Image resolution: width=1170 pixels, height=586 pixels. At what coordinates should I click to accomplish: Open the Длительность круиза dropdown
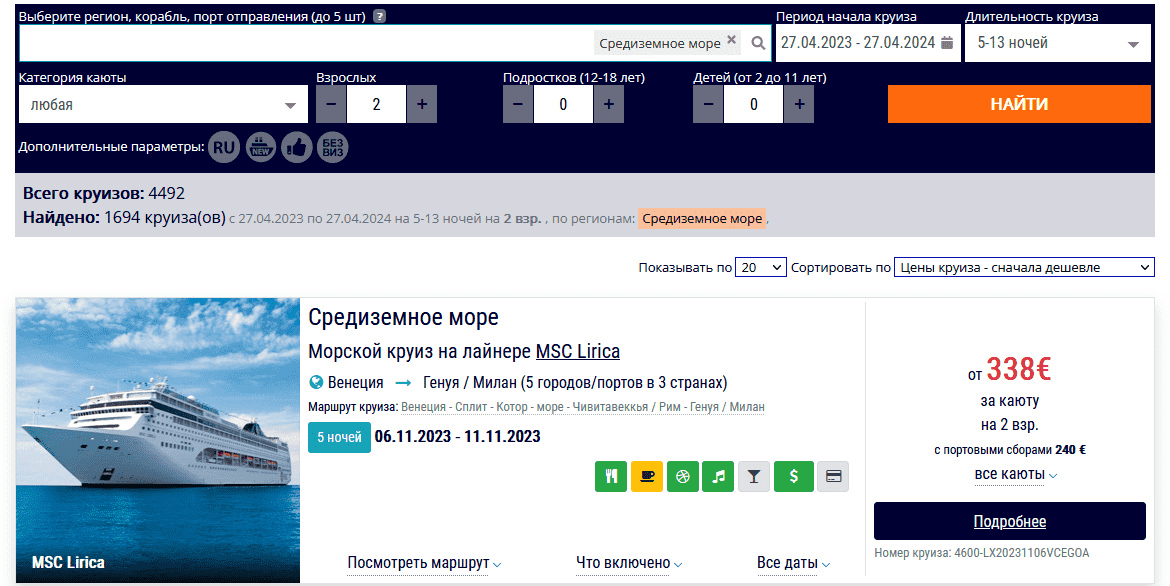pos(1057,43)
